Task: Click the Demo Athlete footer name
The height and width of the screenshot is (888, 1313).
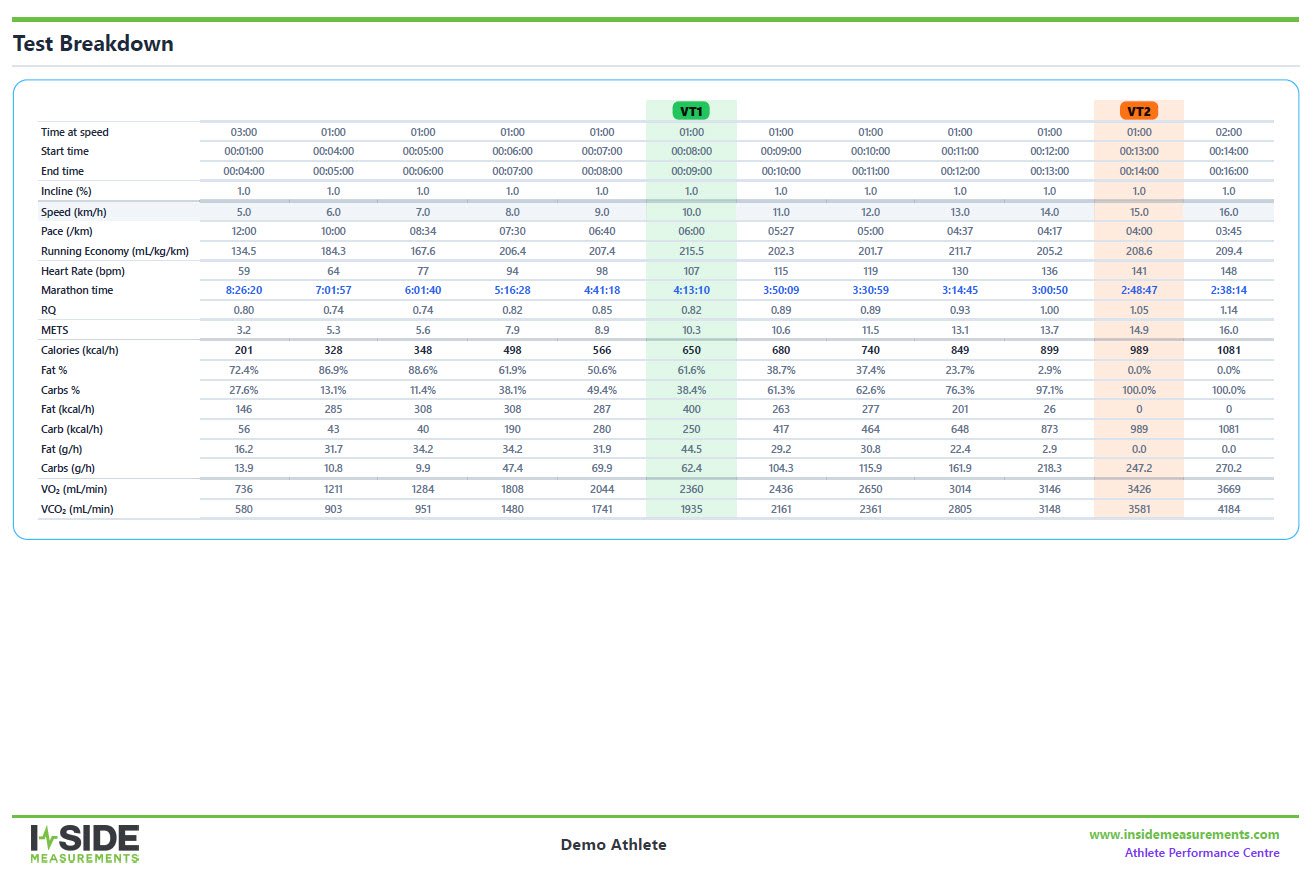Action: coord(613,845)
